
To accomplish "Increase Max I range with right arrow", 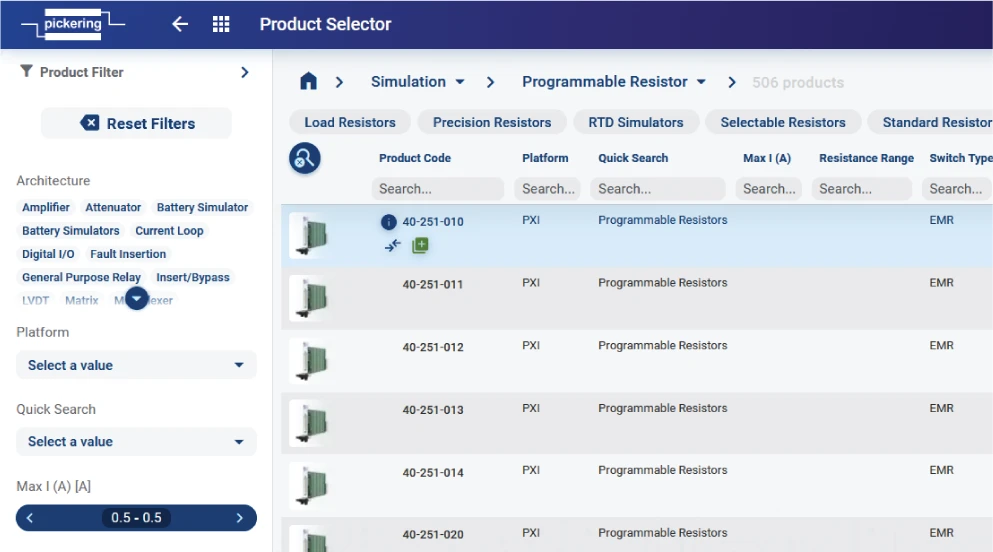I will (x=239, y=518).
